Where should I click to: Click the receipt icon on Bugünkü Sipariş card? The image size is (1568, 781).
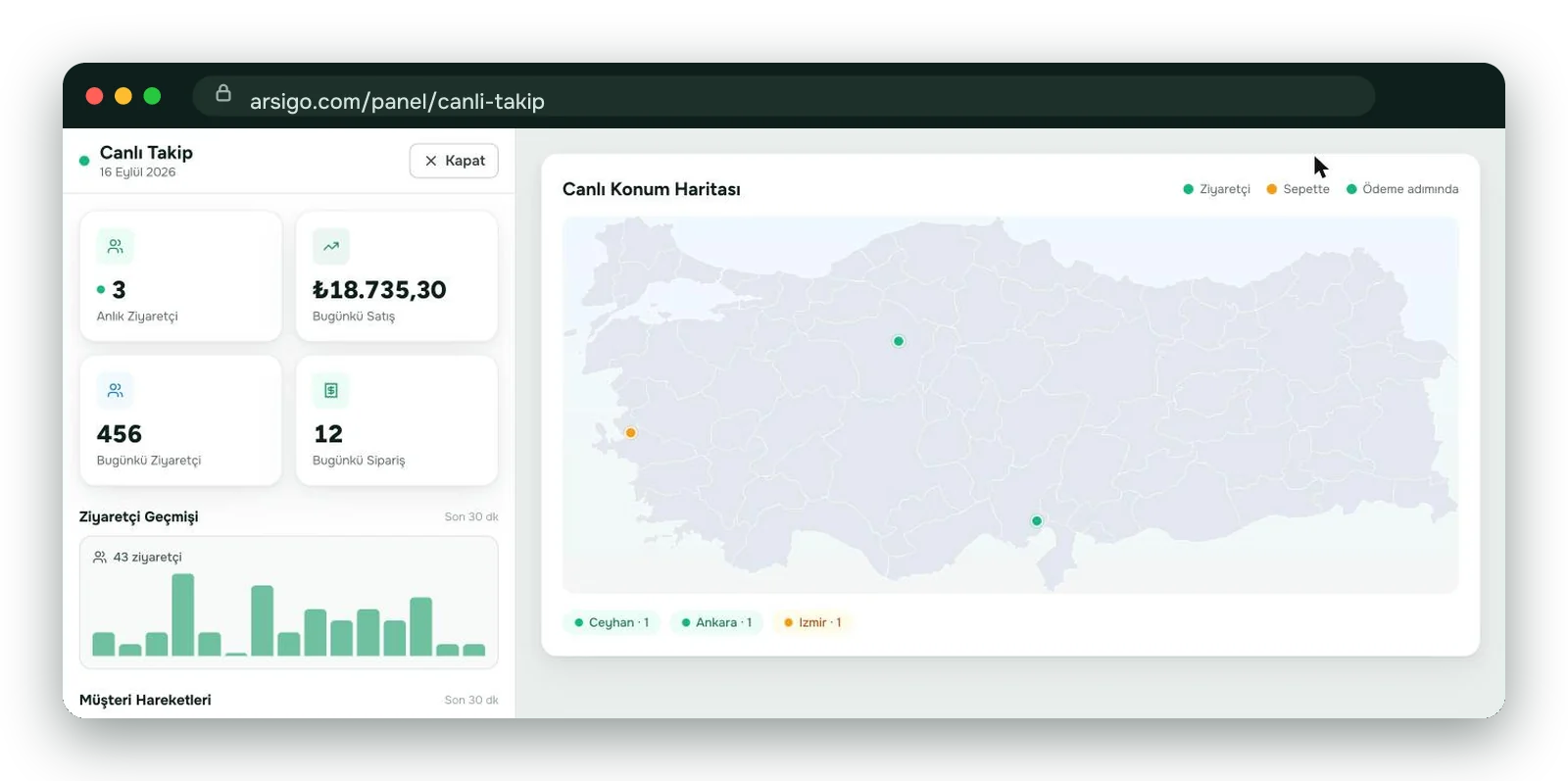pos(331,390)
